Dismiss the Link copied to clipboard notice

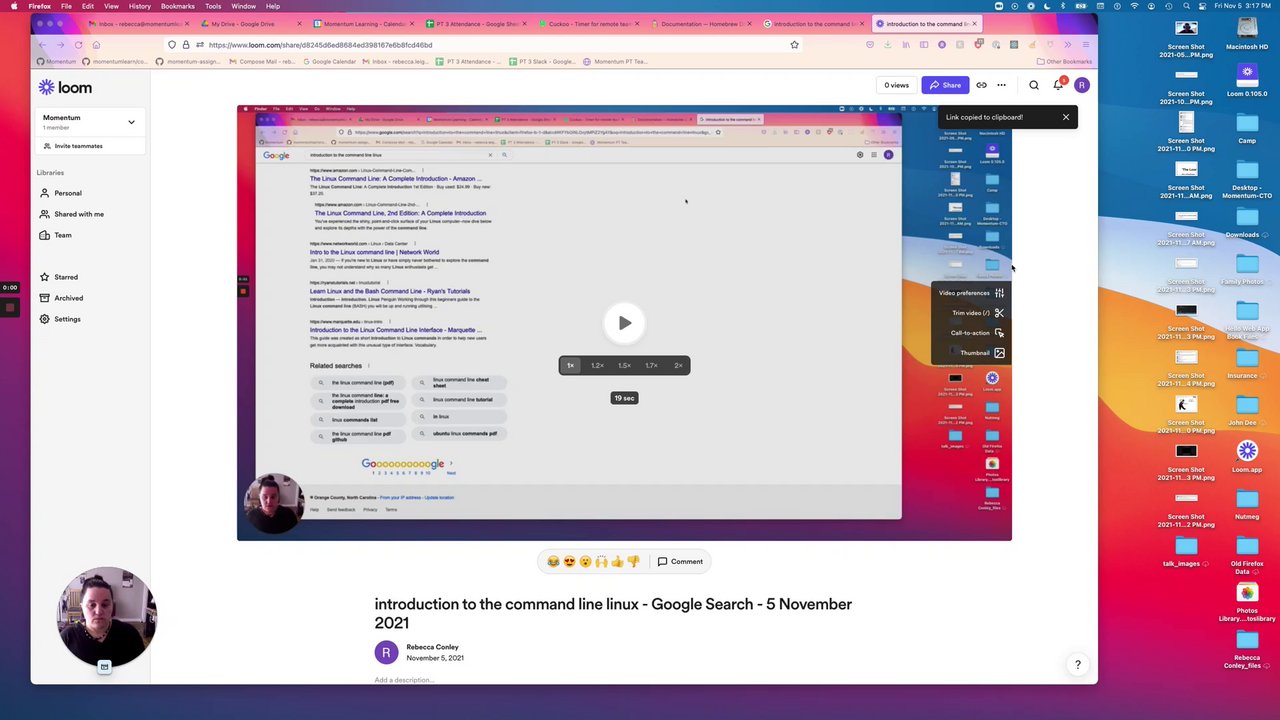(x=1066, y=117)
